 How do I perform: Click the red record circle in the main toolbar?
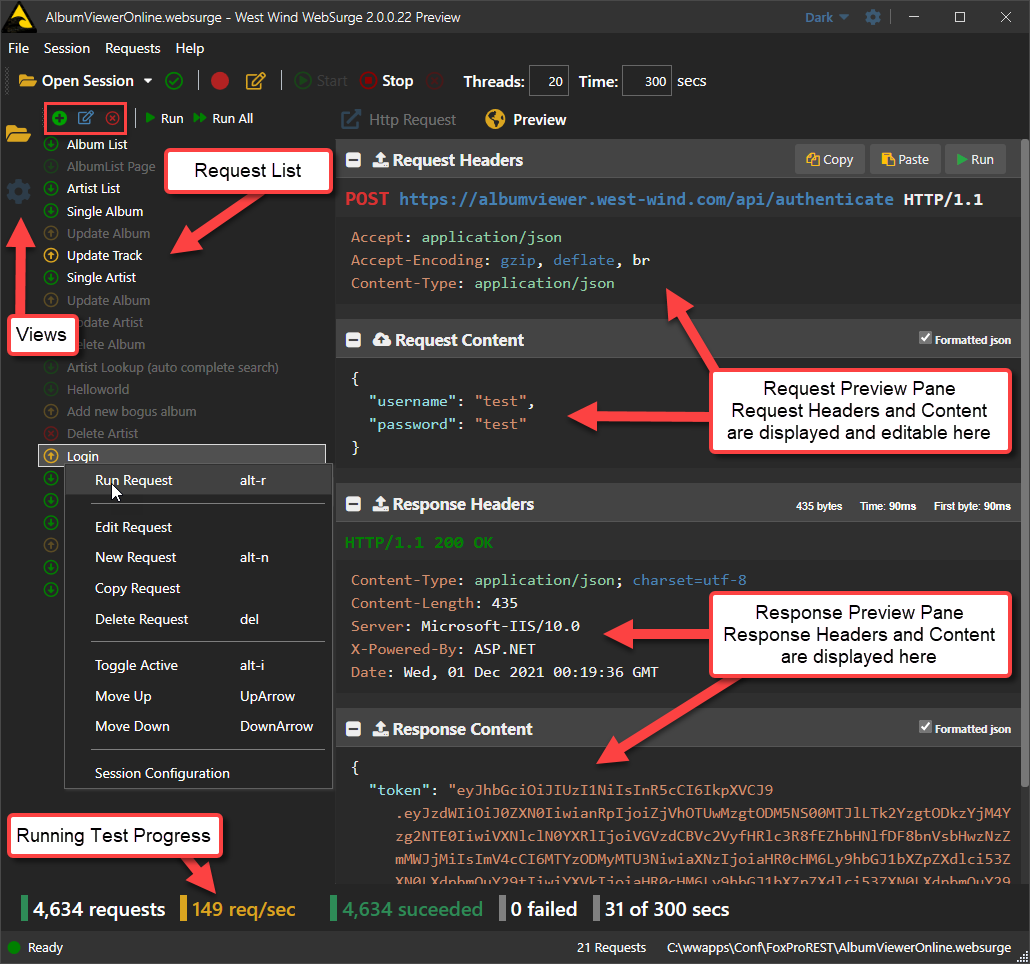[x=220, y=81]
